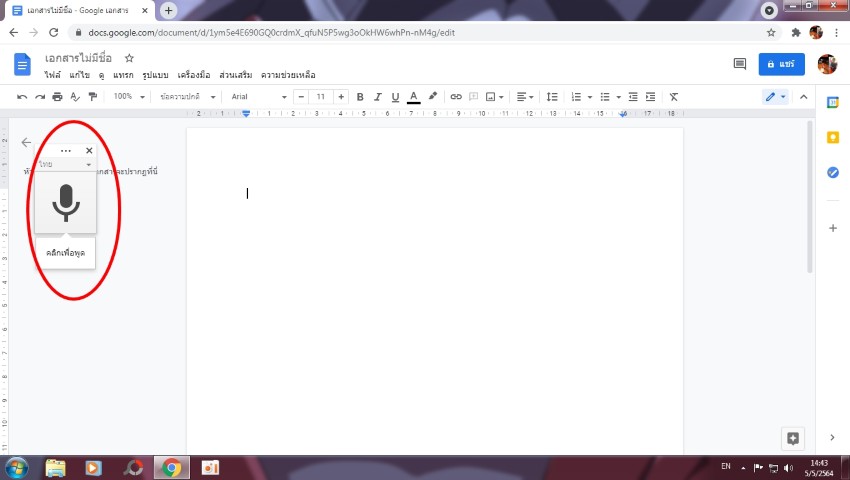Screen dimensions: 850x480
Task: Open Chrome extensions puzzle icon
Action: [x=796, y=33]
